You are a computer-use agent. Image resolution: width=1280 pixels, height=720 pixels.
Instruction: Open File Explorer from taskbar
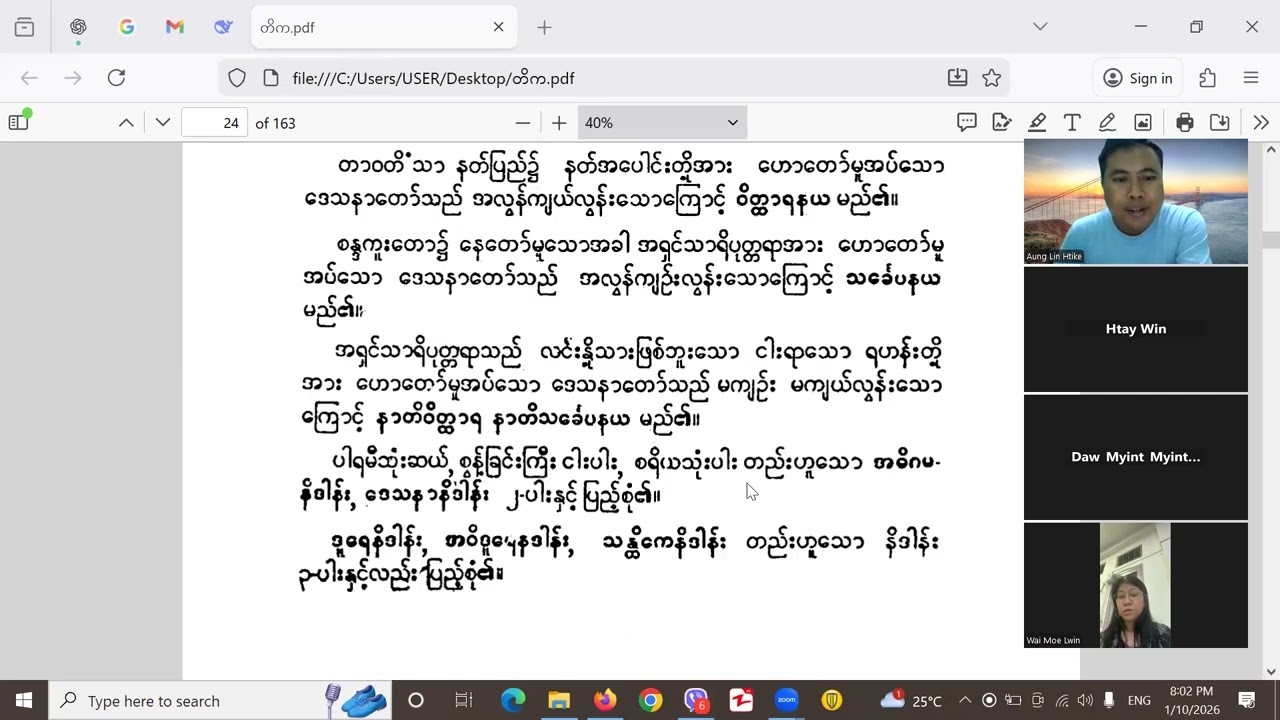(x=558, y=701)
